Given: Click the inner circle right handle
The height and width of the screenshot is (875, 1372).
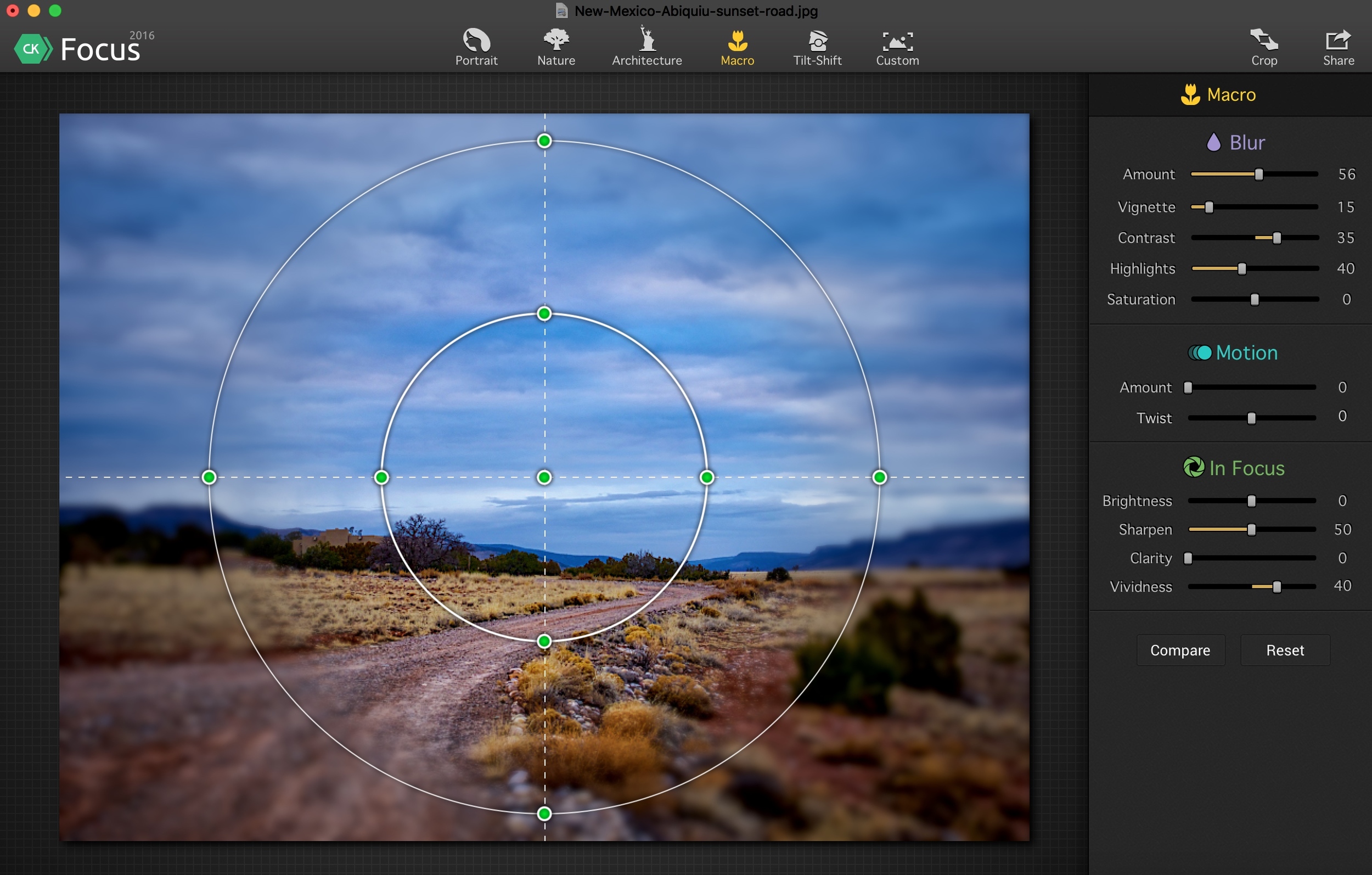Looking at the screenshot, I should 706,477.
